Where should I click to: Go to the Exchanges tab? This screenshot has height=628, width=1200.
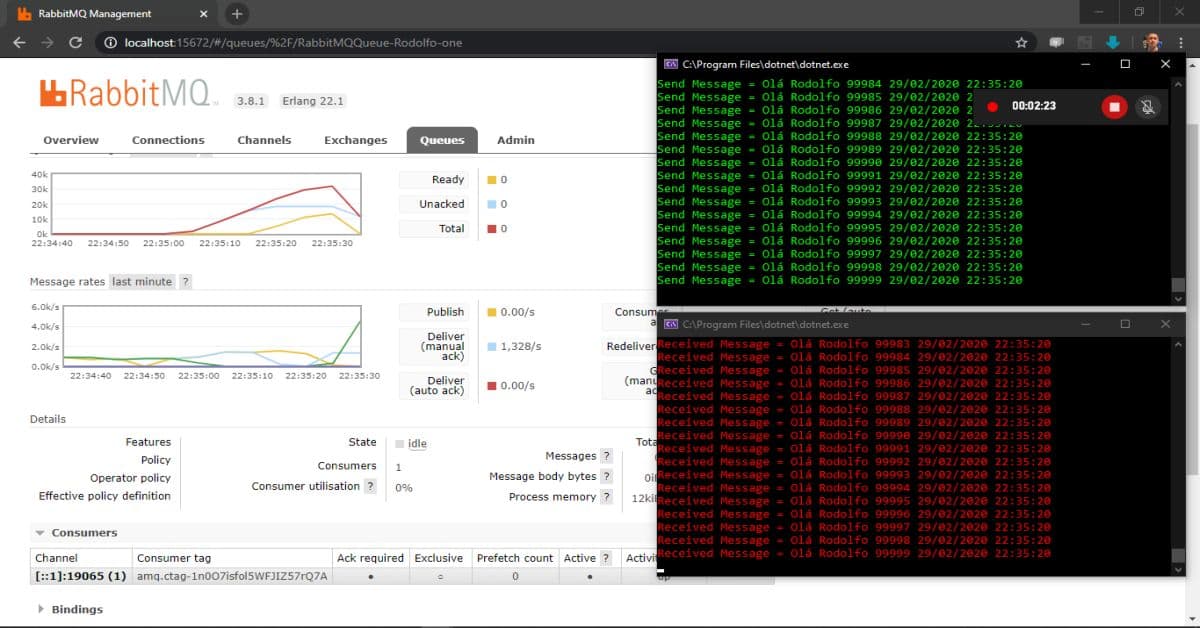pyautogui.click(x=357, y=140)
